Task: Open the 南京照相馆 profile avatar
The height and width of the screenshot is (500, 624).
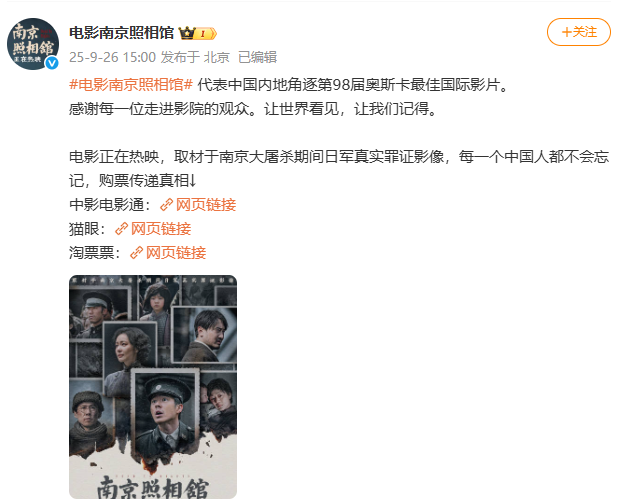Action: tap(33, 44)
